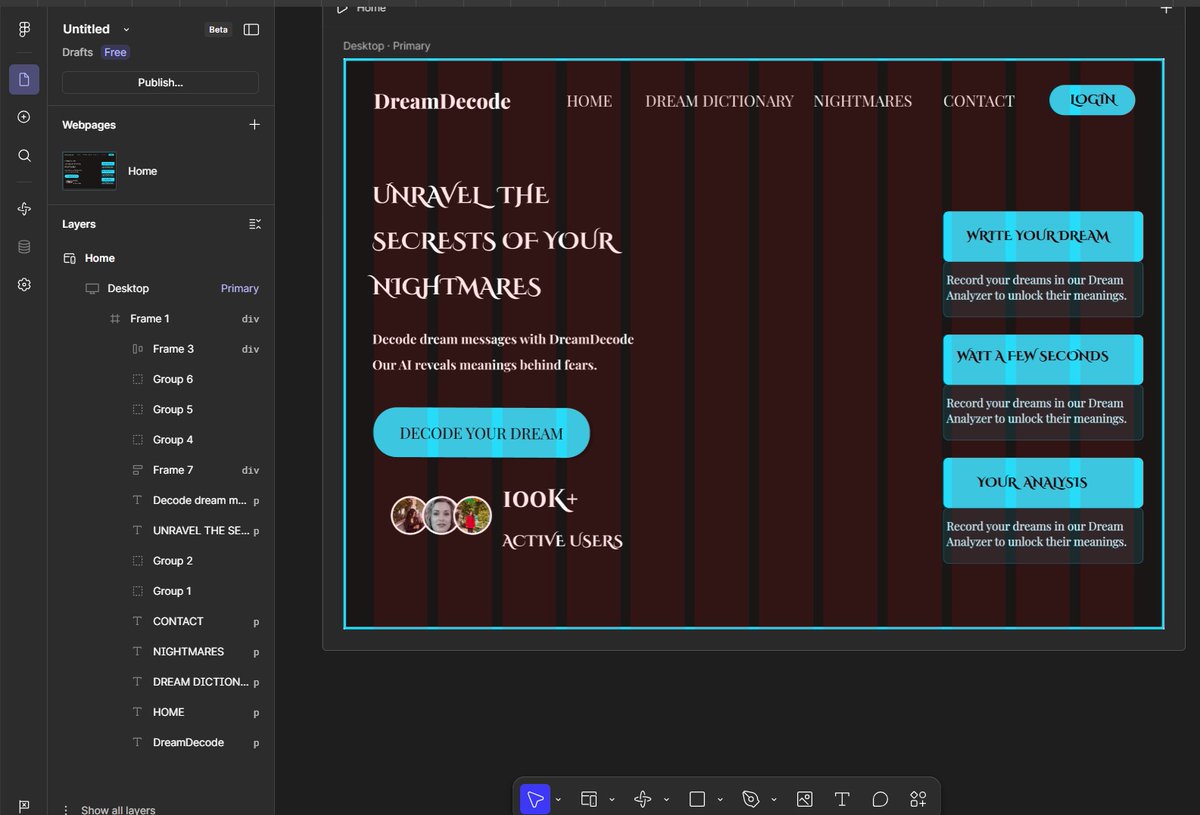
Task: Select the CONTACT text layer in Layers
Action: 160,621
